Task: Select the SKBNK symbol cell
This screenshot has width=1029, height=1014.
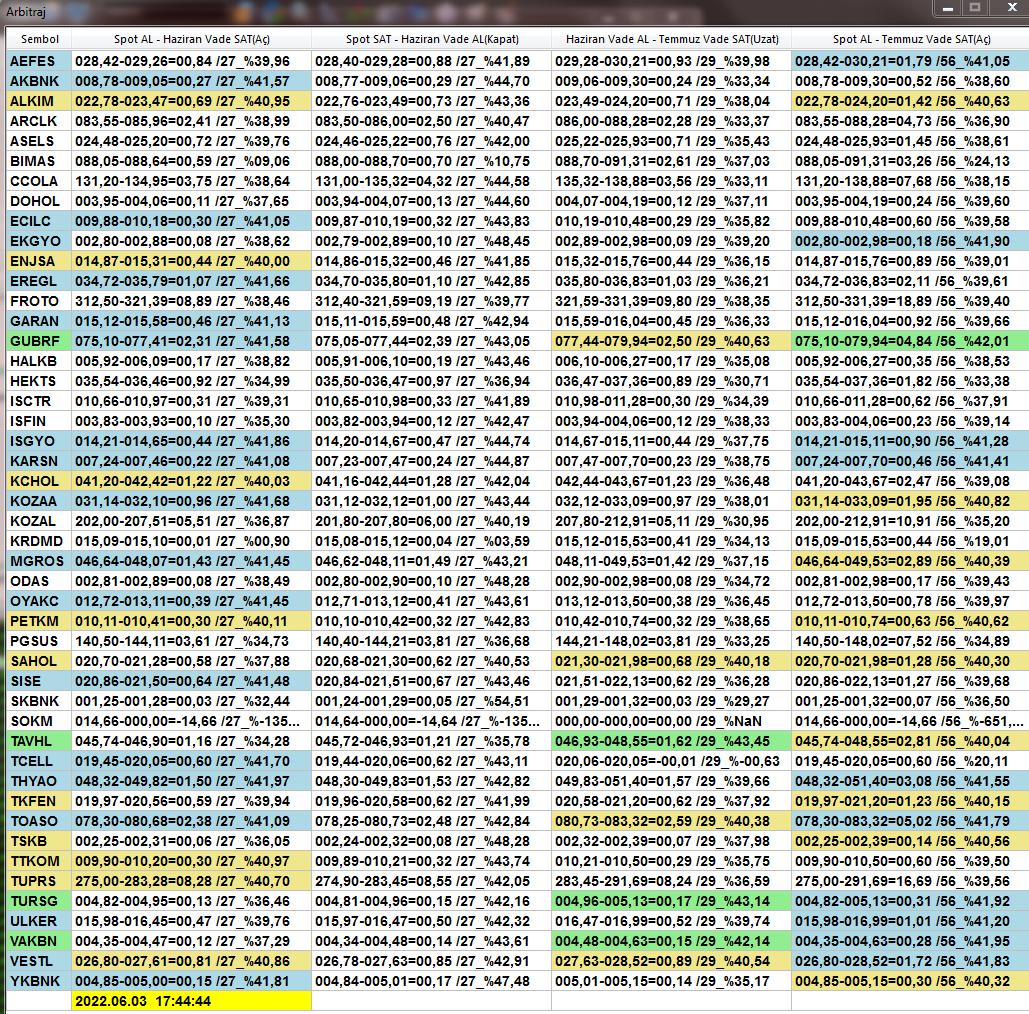Action: pyautogui.click(x=39, y=702)
